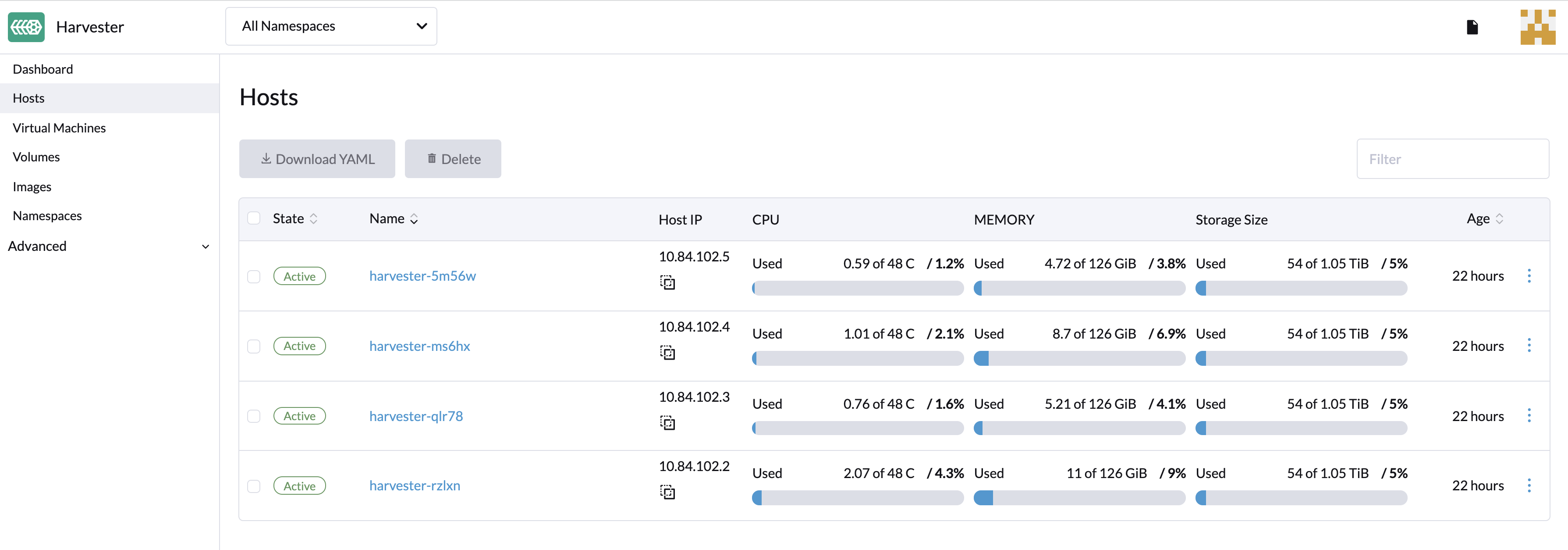Click the Storage Size column header
Viewport: 1568px width, 550px height.
[1231, 219]
